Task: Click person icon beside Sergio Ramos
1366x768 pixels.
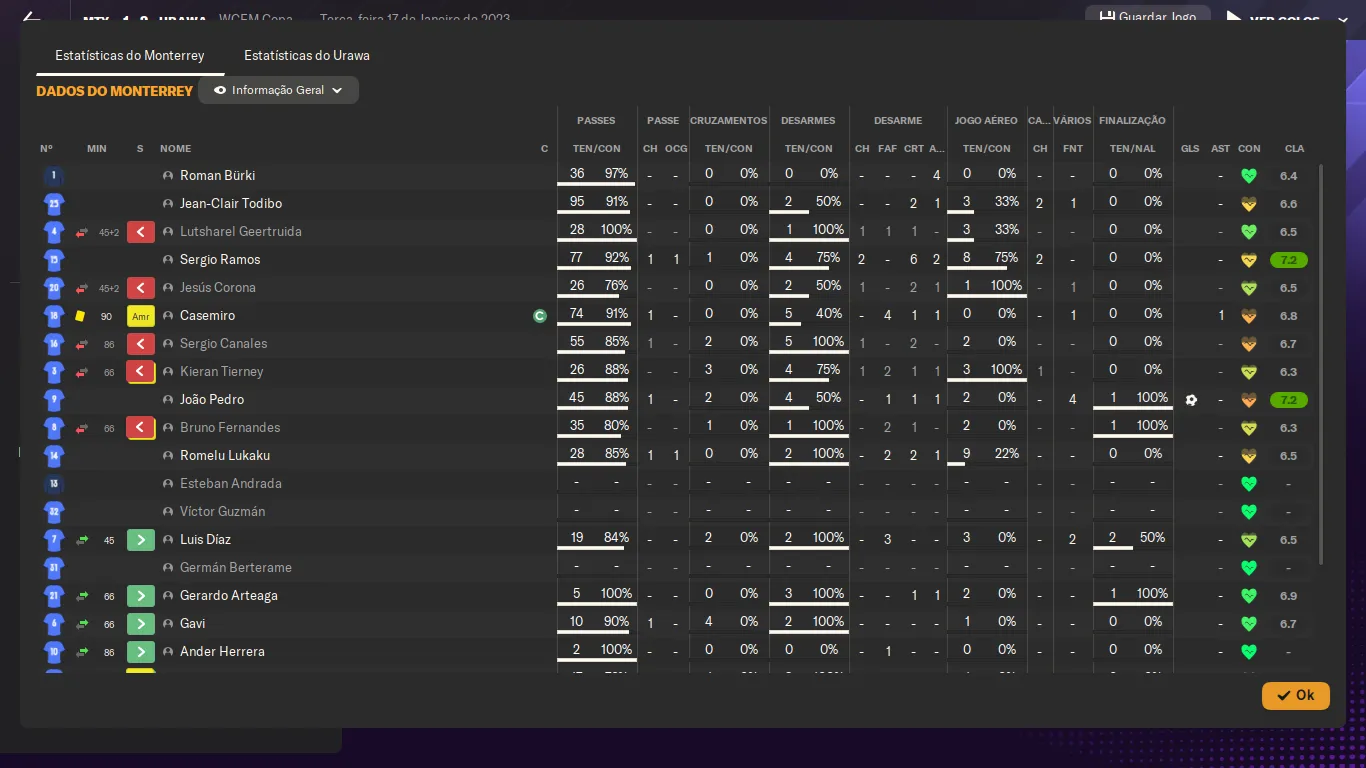Action: click(x=168, y=260)
